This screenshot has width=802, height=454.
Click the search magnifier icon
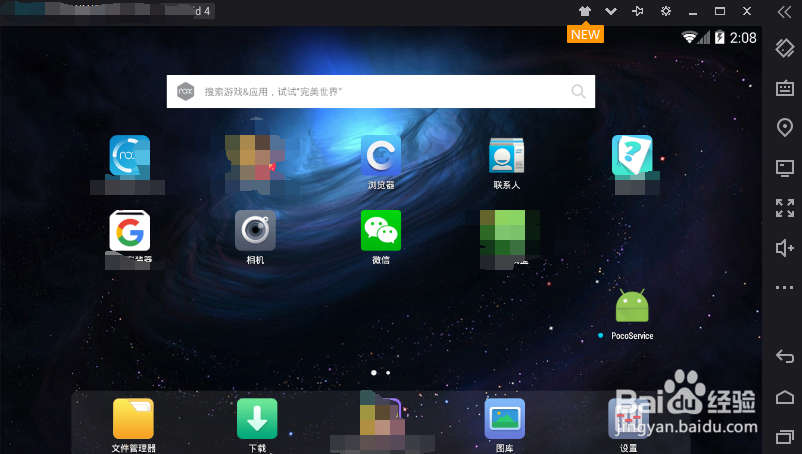pos(578,92)
